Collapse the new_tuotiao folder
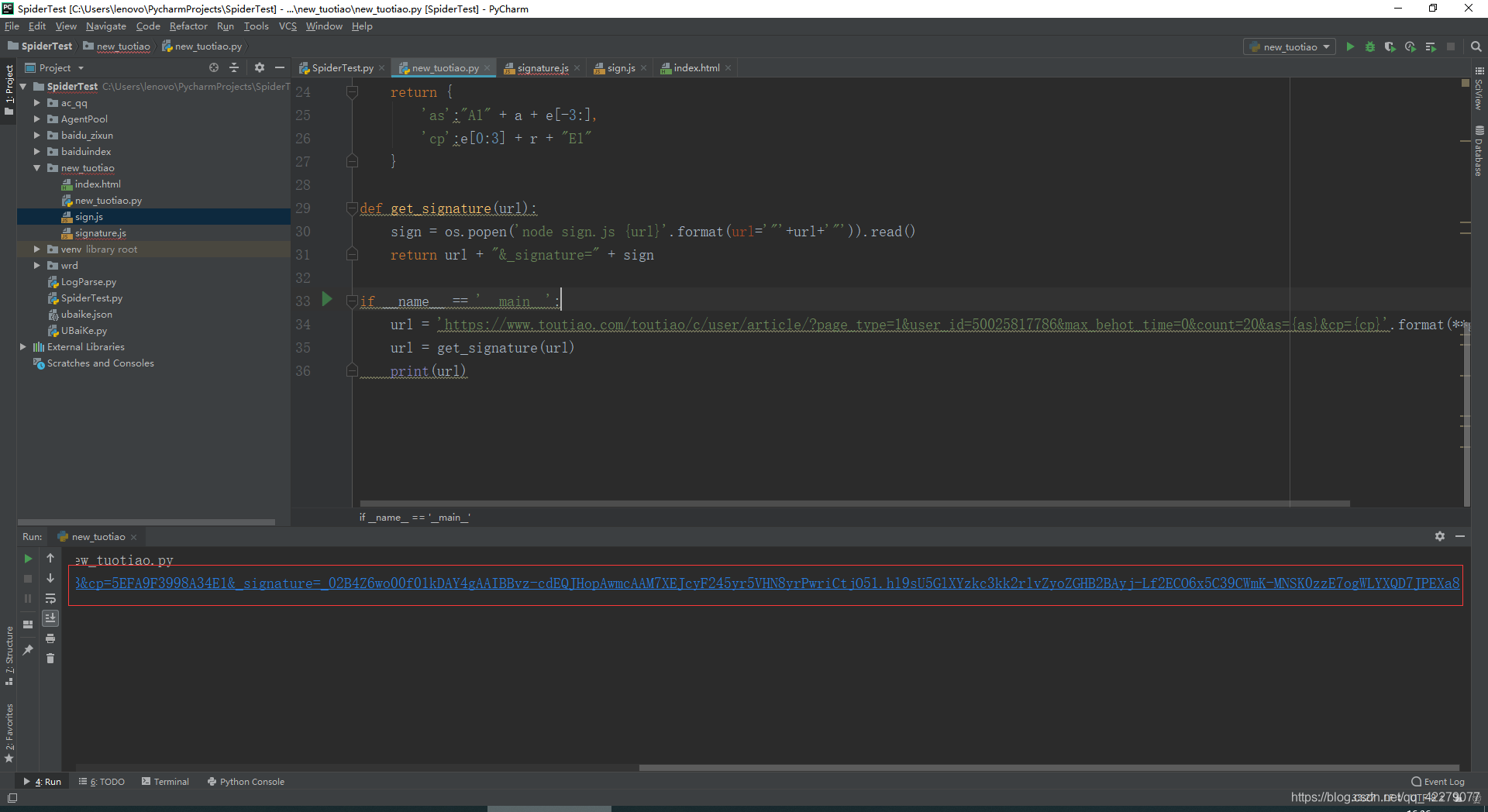 [36, 167]
